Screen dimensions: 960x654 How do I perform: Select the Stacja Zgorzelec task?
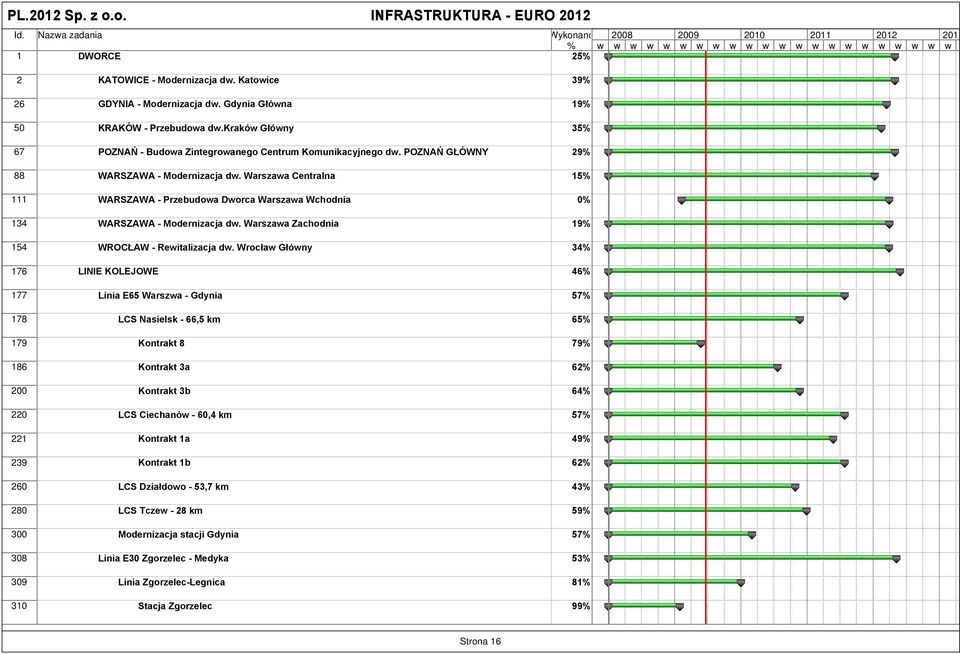pyautogui.click(x=175, y=606)
